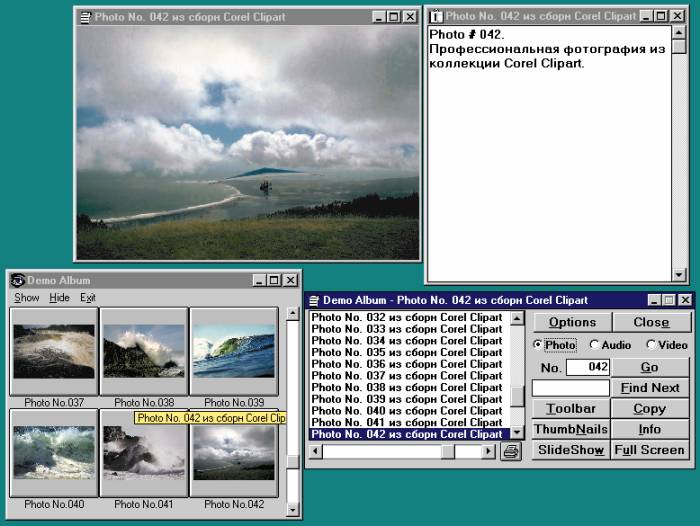
Task: Click the info window's title bar icon
Action: pos(436,17)
